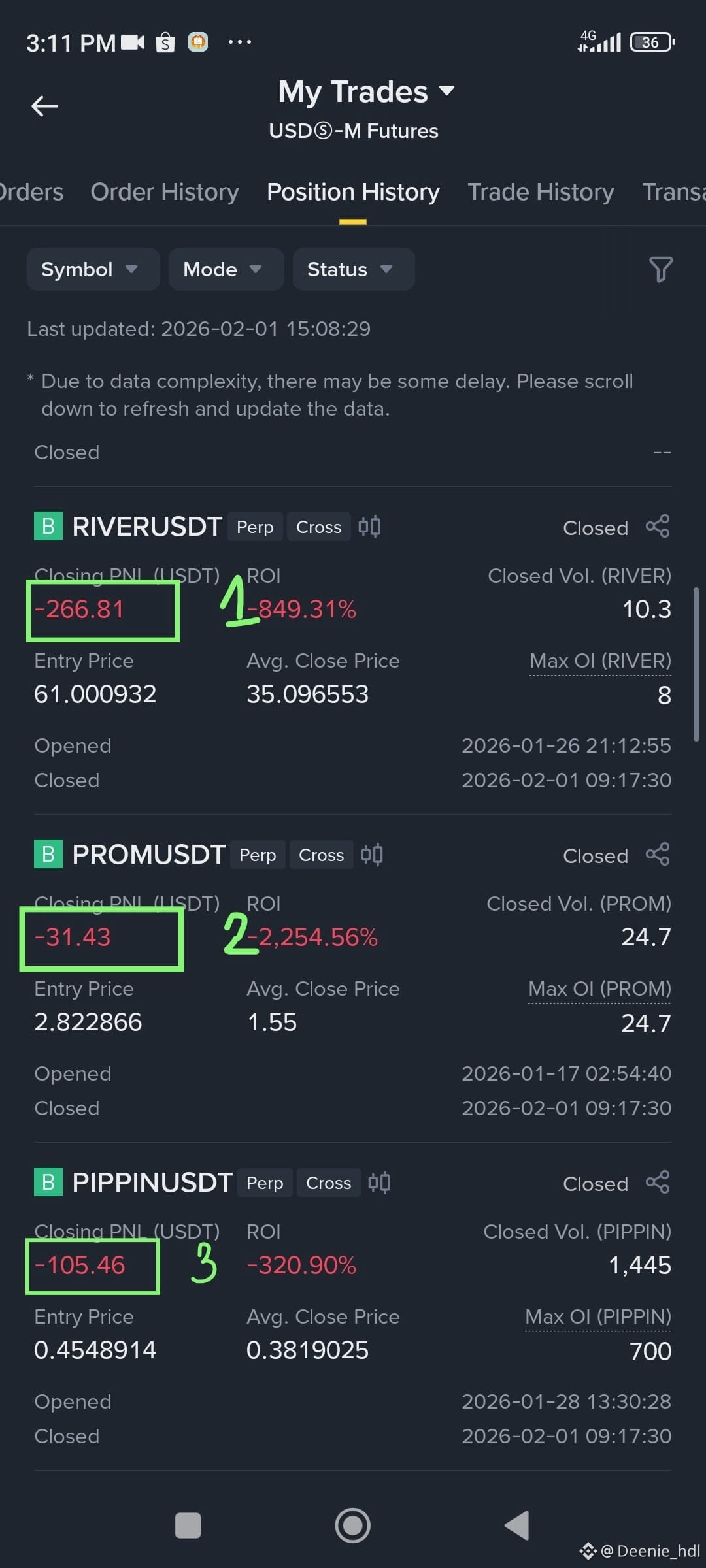
Task: Open RIVERUSDT chart candlestick icon
Action: 369,527
